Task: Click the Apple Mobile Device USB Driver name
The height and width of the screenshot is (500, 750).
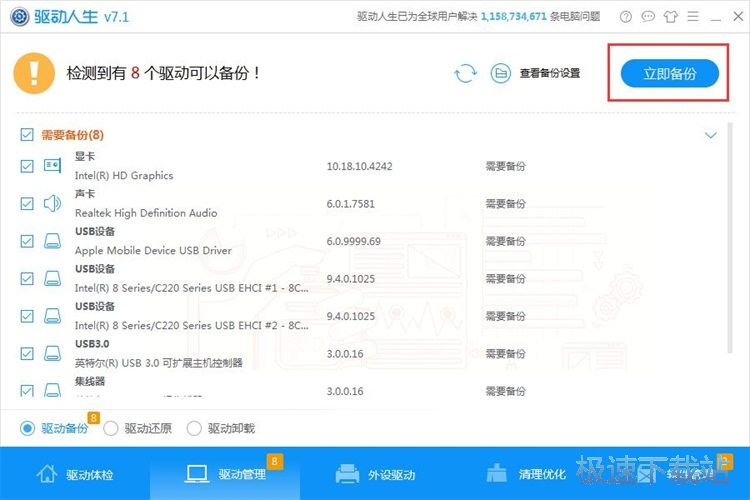Action: coord(153,250)
